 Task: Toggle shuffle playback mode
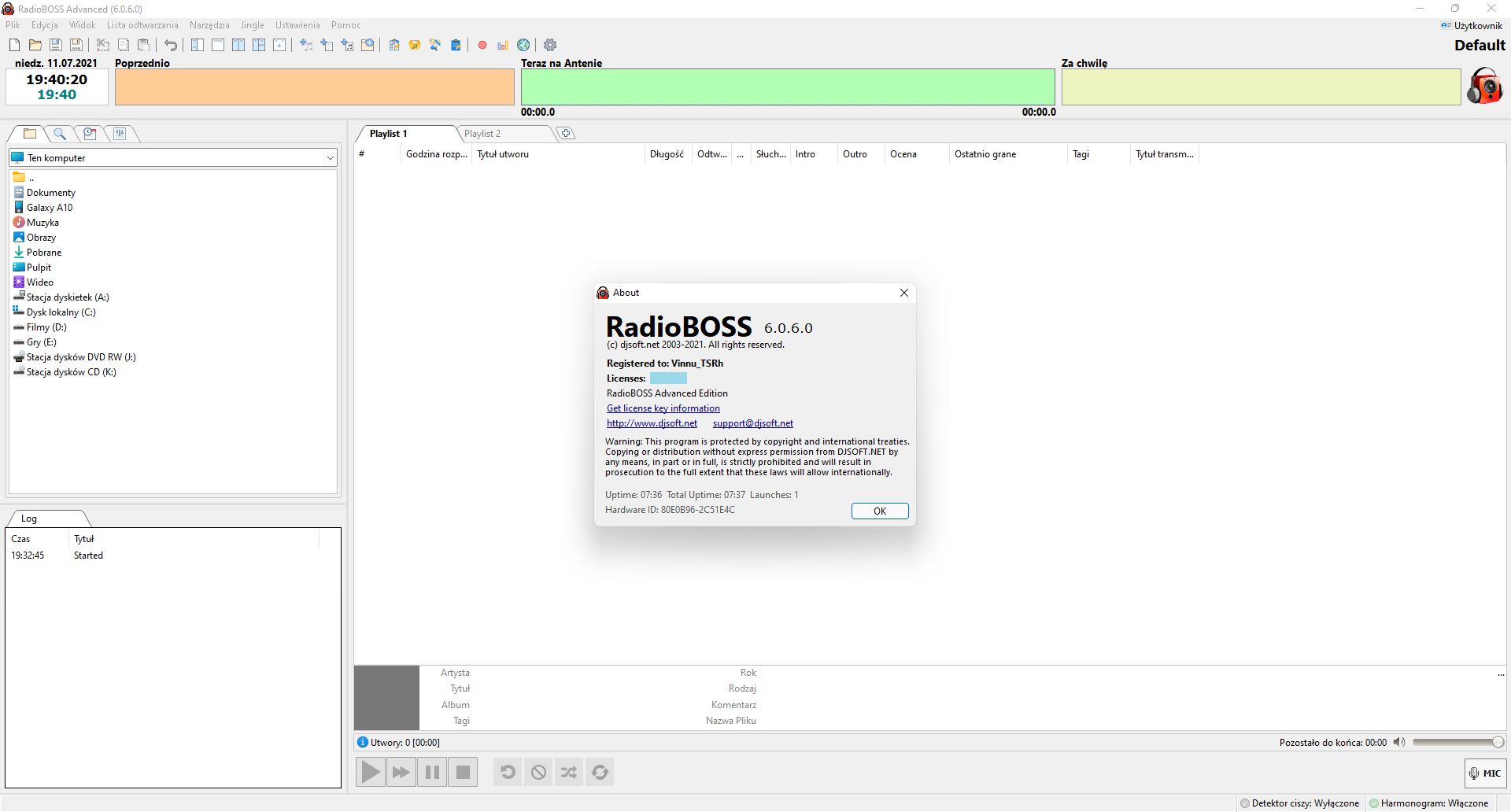coord(569,772)
